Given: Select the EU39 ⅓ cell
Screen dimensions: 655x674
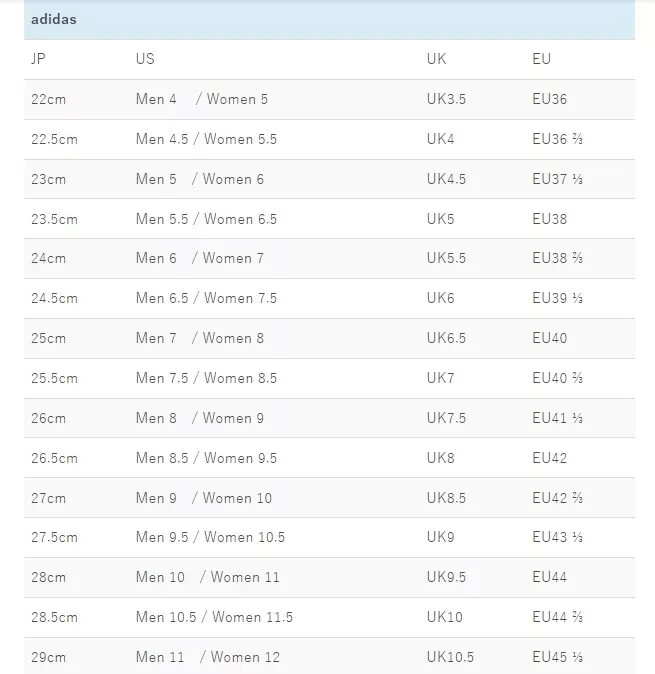Looking at the screenshot, I should pos(557,298).
